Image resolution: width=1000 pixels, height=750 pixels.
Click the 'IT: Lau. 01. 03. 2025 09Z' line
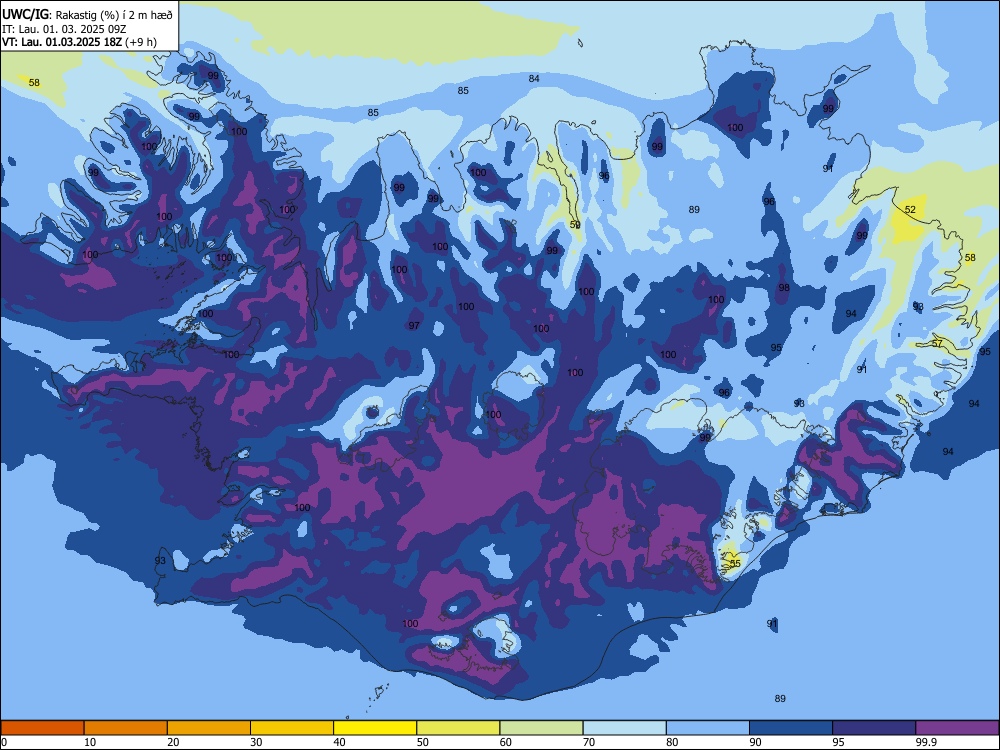64,29
